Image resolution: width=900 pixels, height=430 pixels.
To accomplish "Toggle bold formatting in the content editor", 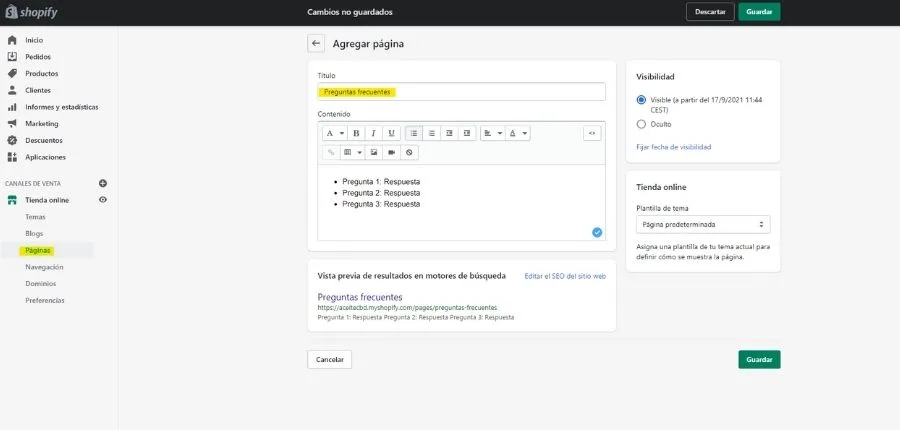I will [x=356, y=133].
